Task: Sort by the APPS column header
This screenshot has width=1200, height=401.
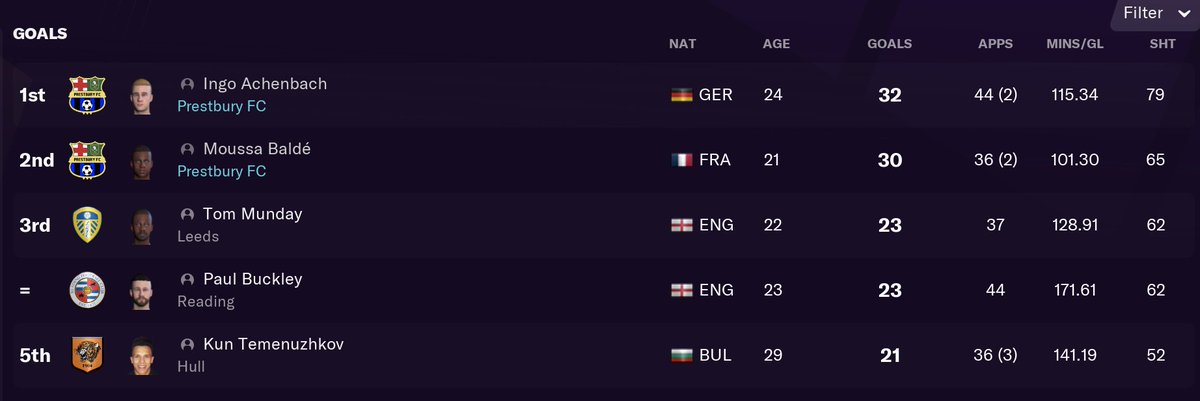Action: coord(995,44)
